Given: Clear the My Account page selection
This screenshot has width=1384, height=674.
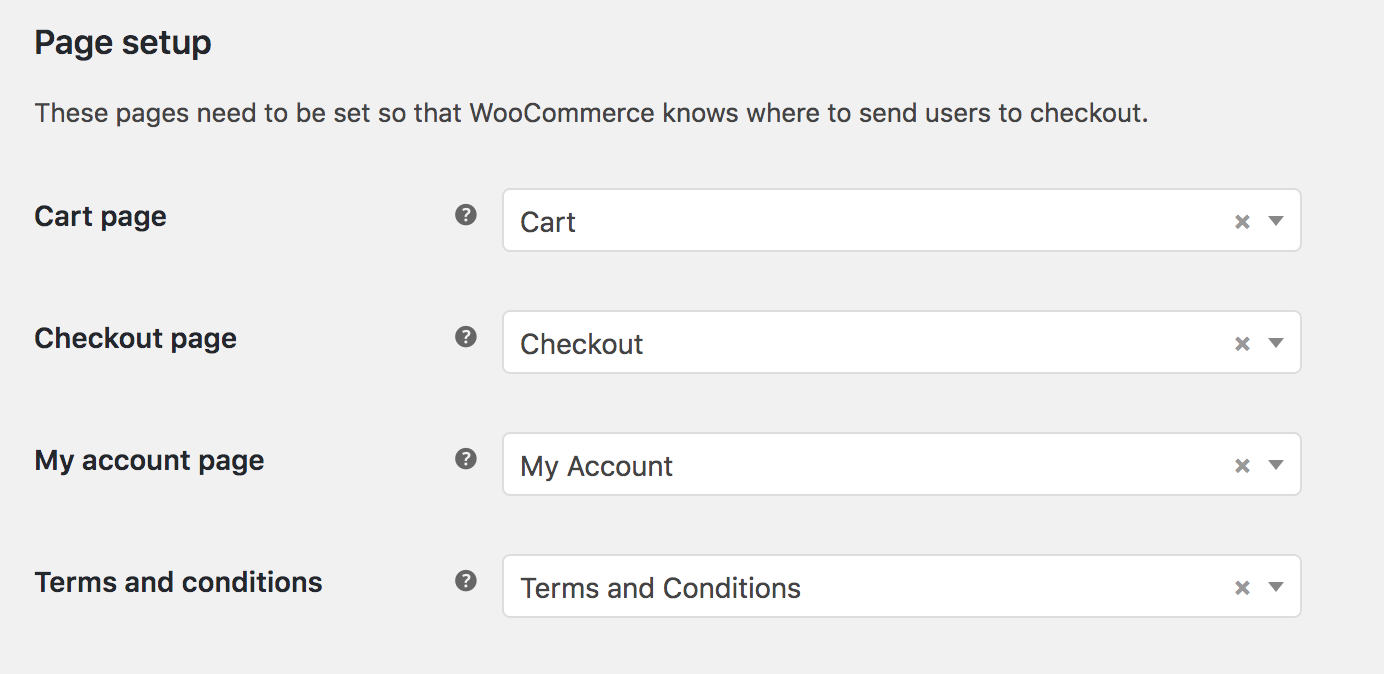Looking at the screenshot, I should point(1241,464).
